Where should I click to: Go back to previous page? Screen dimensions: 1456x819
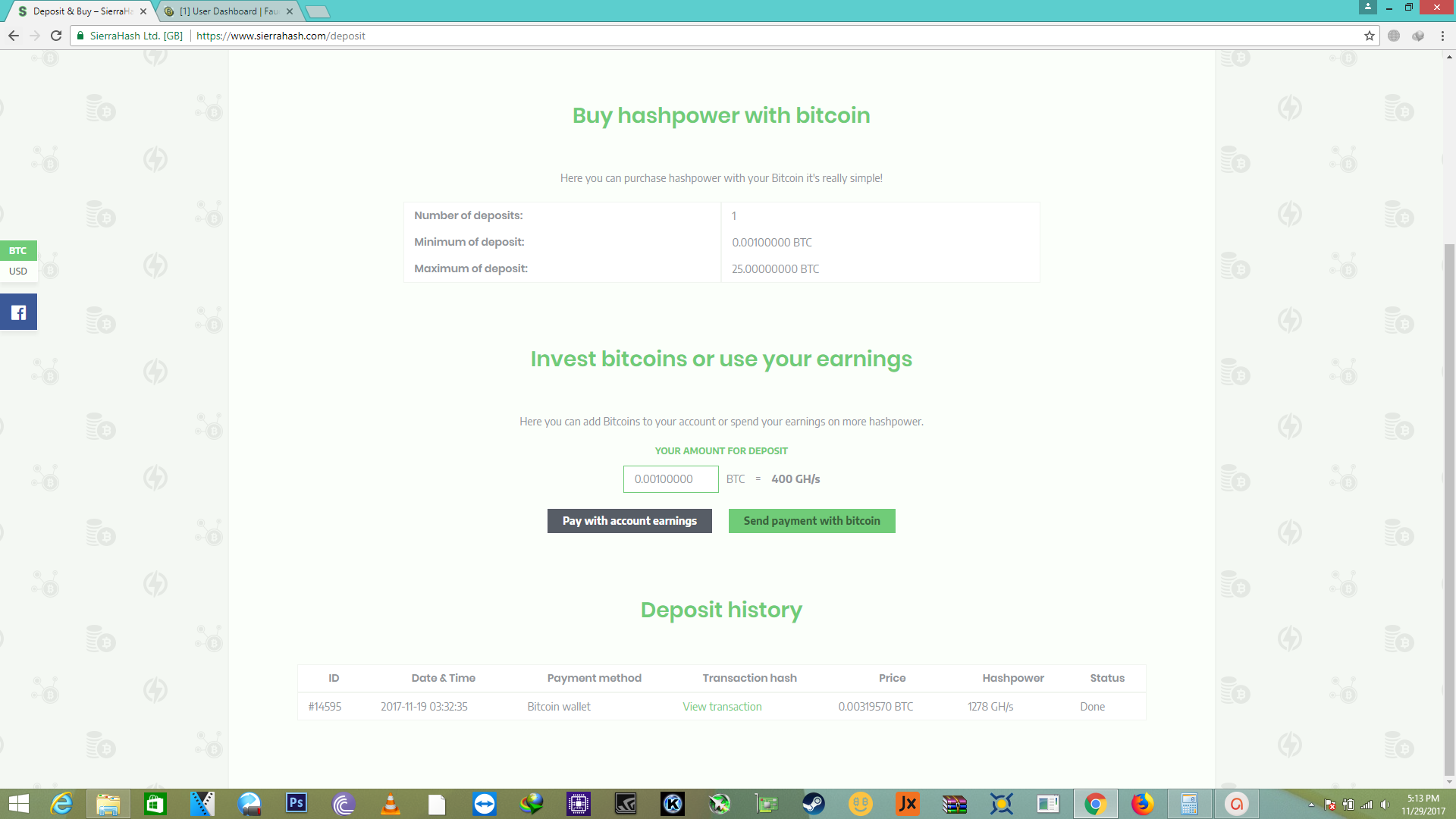(14, 36)
